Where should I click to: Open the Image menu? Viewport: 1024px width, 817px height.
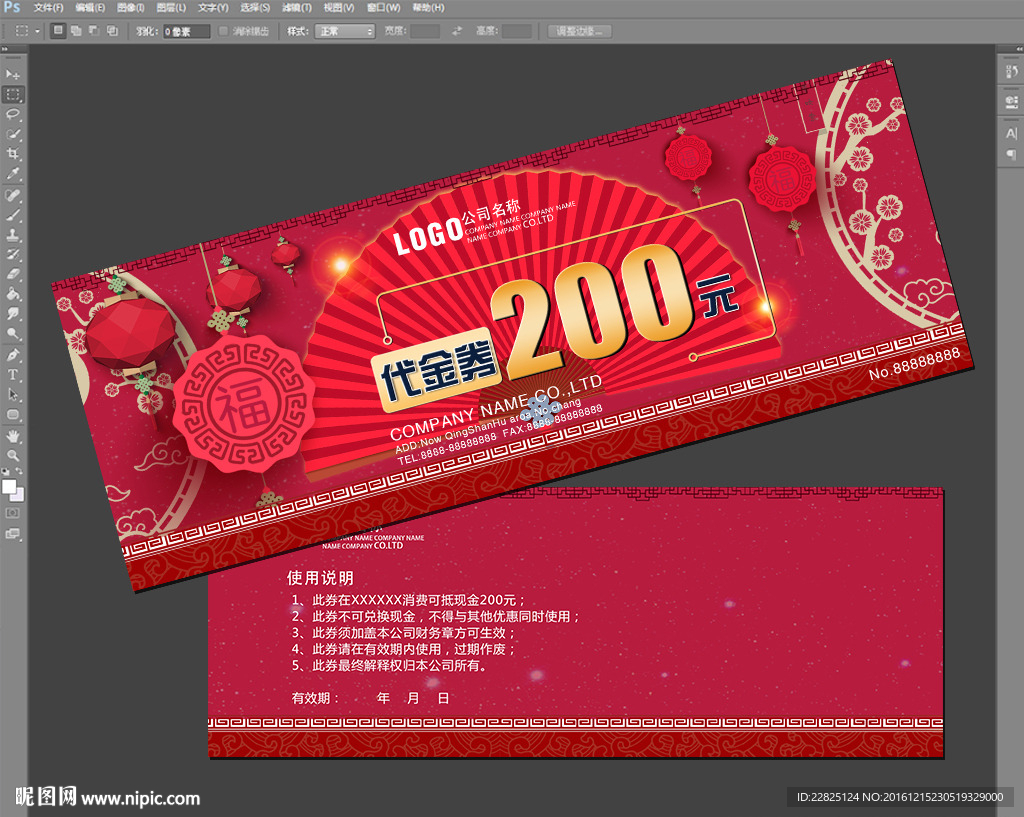tap(130, 8)
